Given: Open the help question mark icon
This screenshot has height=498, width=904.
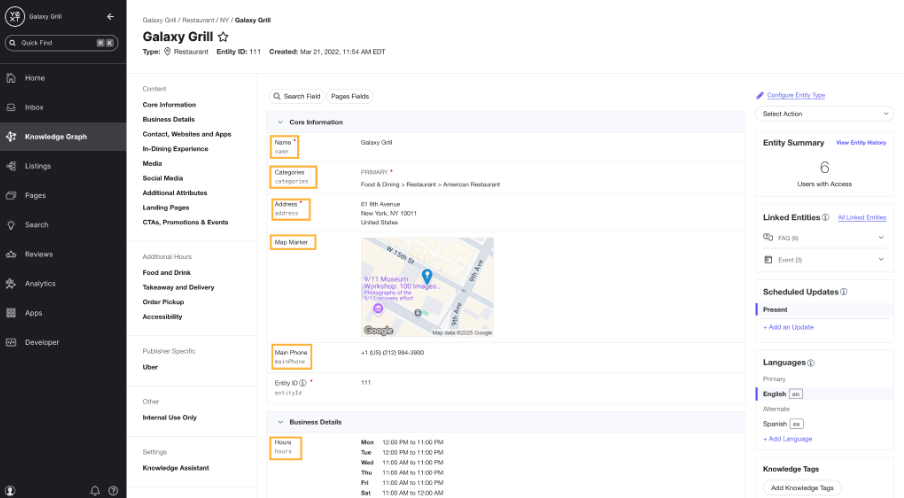Looking at the screenshot, I should [x=114, y=491].
